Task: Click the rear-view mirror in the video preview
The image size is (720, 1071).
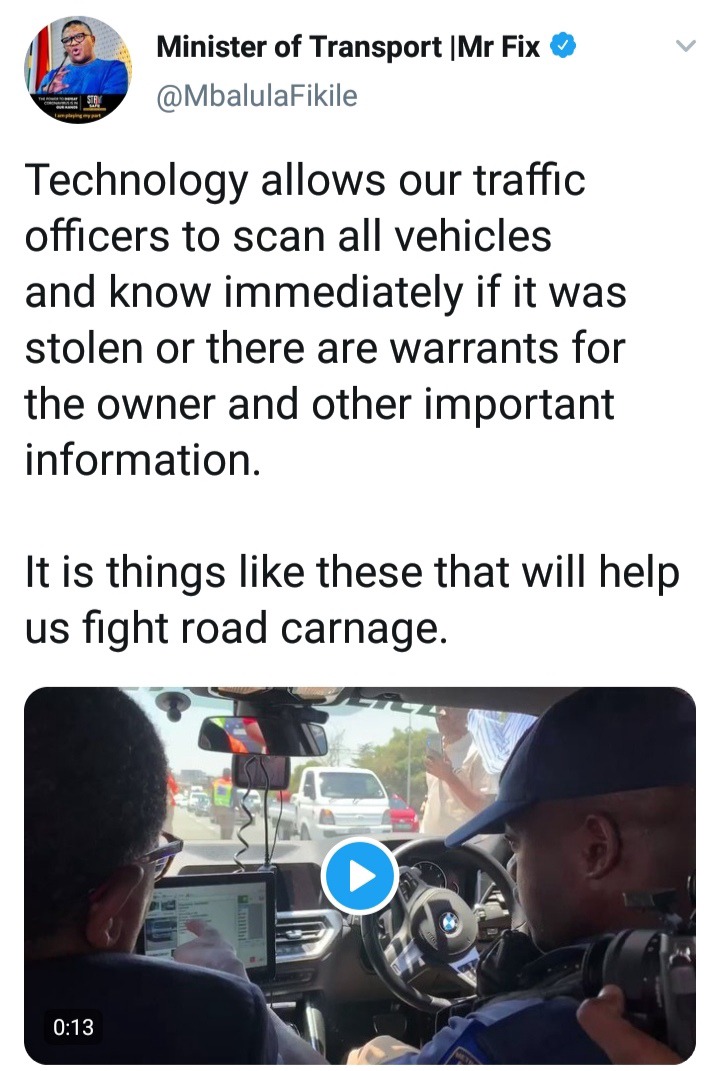Action: [262, 736]
